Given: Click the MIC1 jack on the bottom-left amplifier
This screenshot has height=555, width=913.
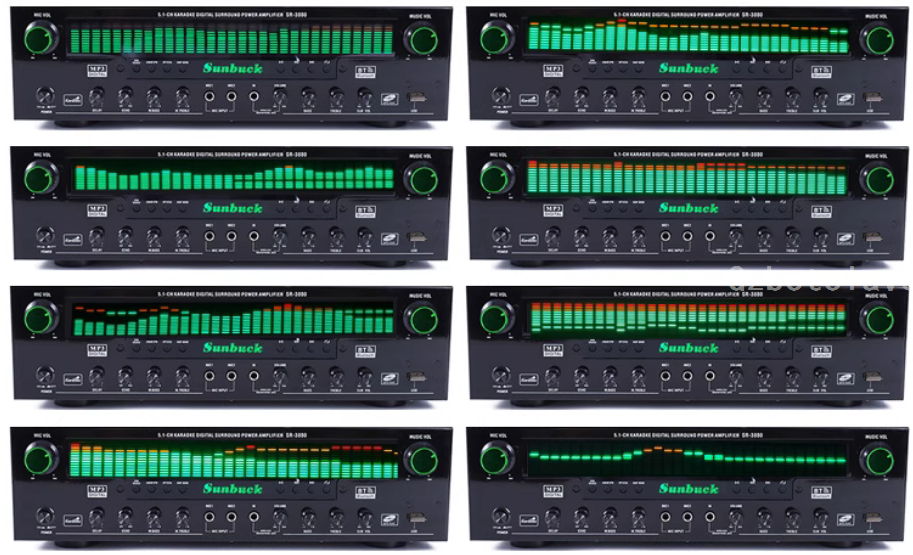Looking at the screenshot, I should 209,516.
